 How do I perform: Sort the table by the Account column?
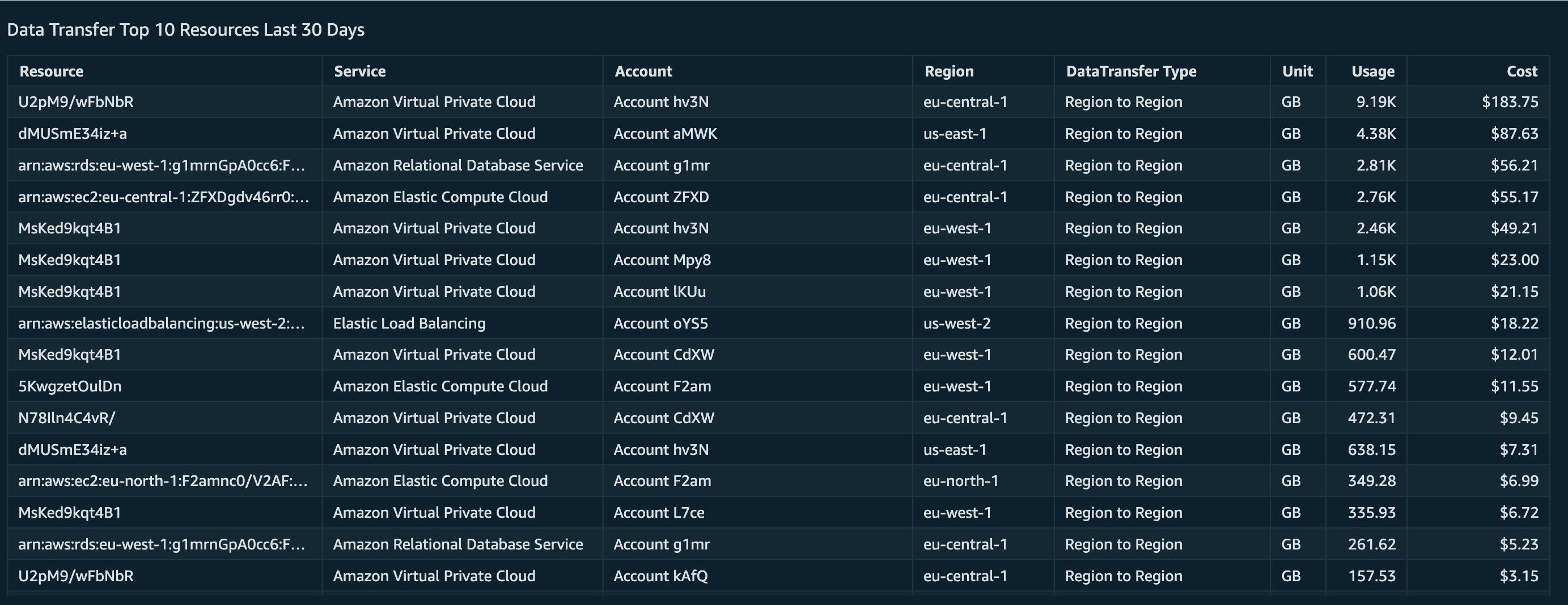tap(643, 71)
